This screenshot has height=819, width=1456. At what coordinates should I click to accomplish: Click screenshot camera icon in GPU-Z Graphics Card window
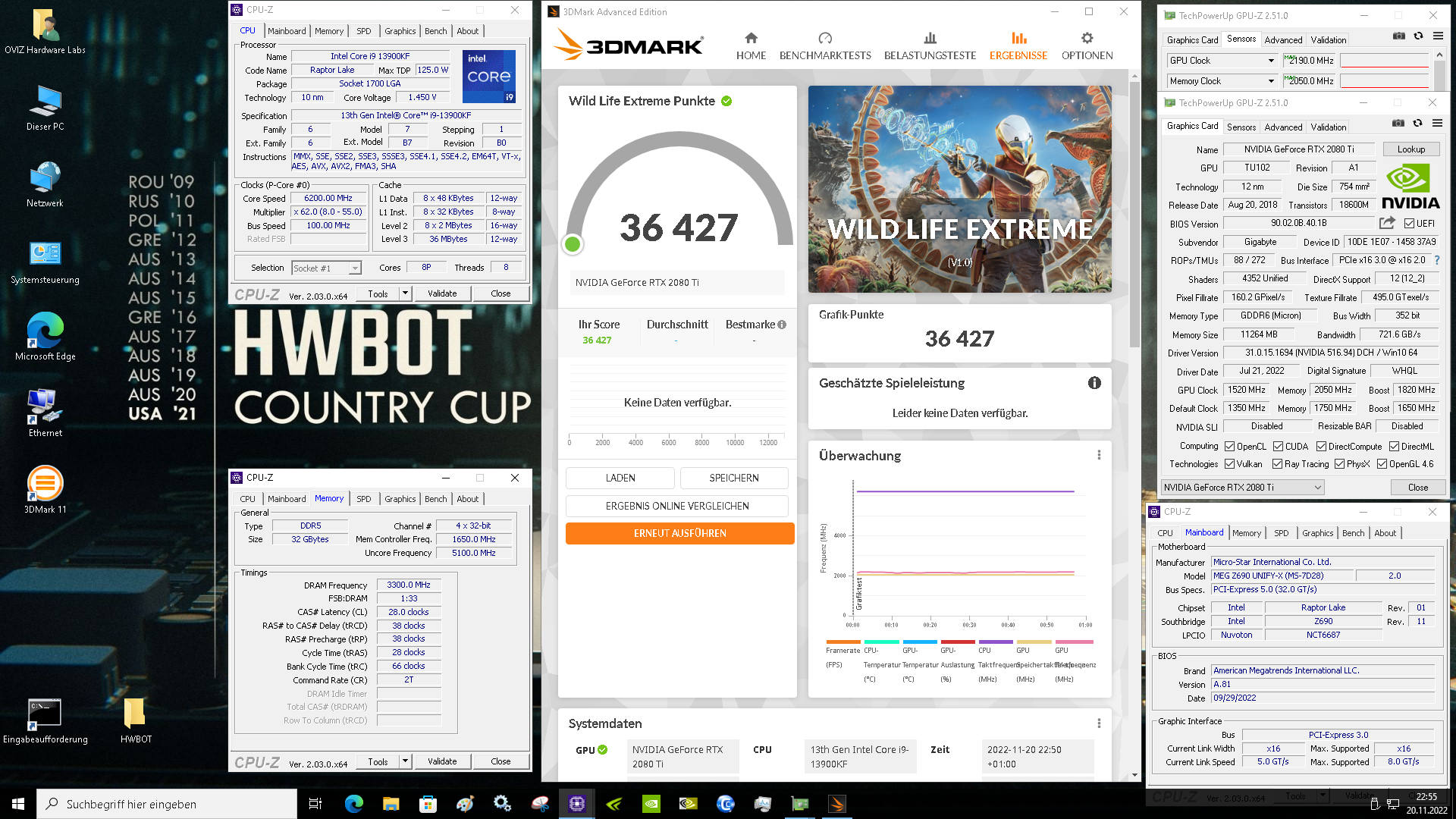1398,123
